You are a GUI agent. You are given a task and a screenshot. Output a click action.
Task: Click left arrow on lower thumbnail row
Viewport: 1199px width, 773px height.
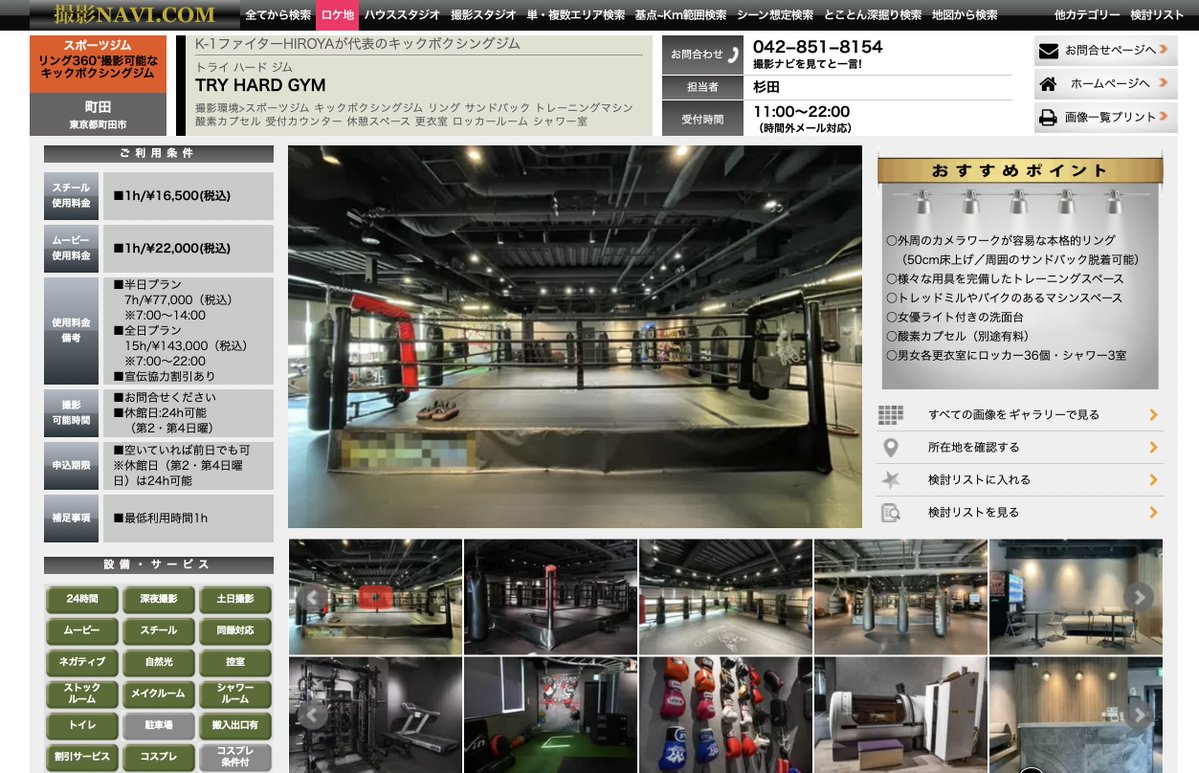click(312, 715)
